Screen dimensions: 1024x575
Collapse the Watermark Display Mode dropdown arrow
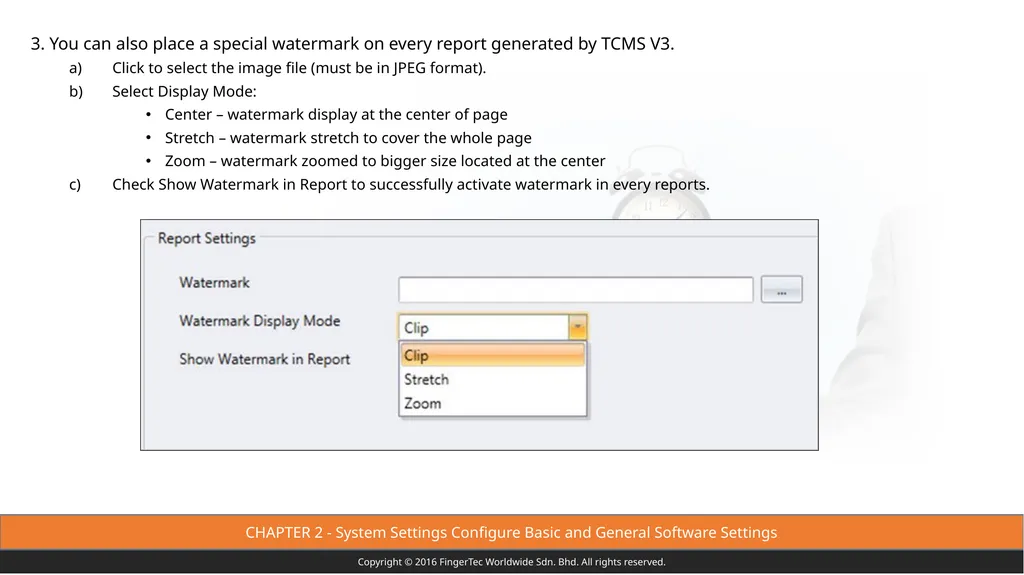pyautogui.click(x=577, y=327)
